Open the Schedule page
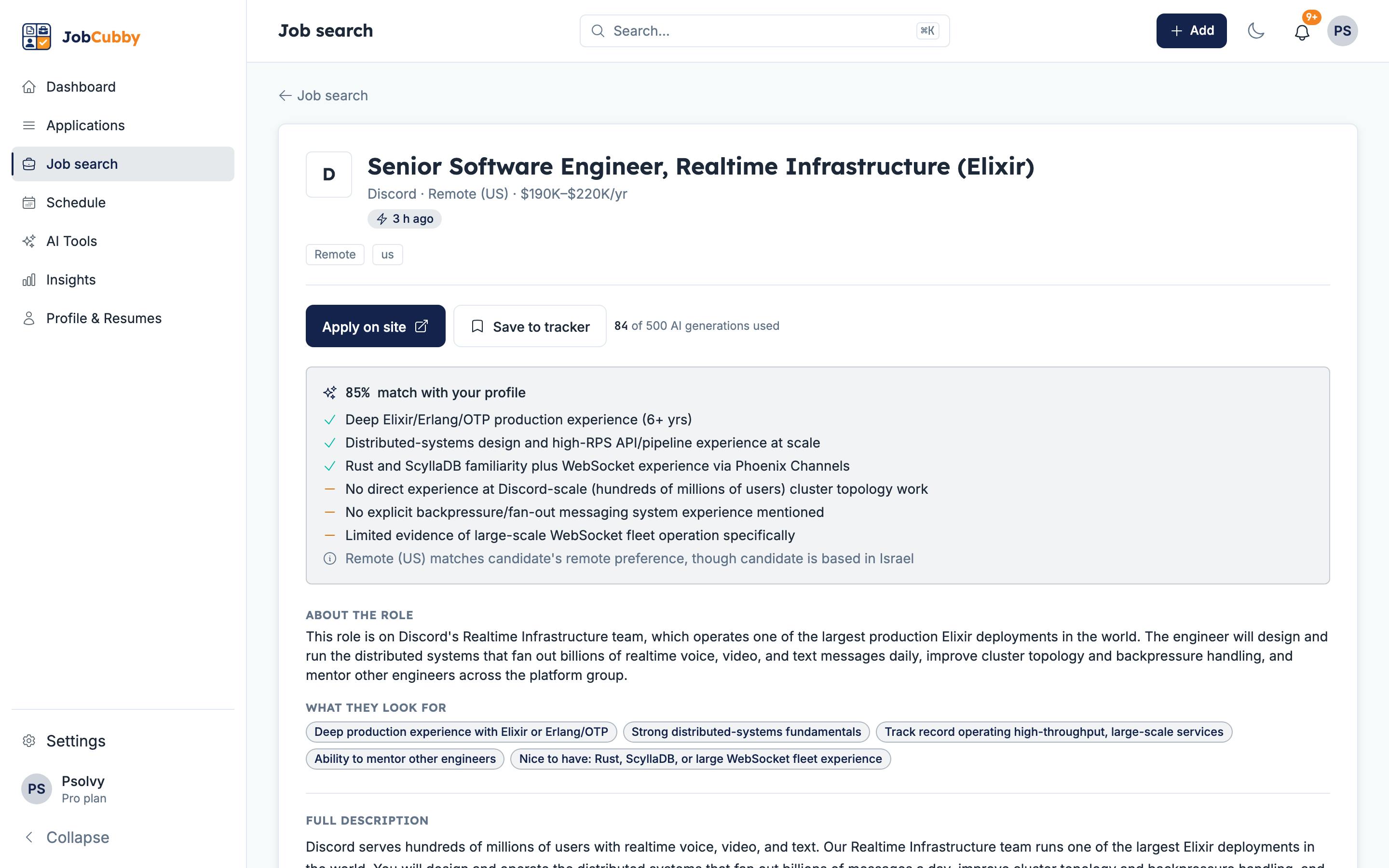 [123, 202]
